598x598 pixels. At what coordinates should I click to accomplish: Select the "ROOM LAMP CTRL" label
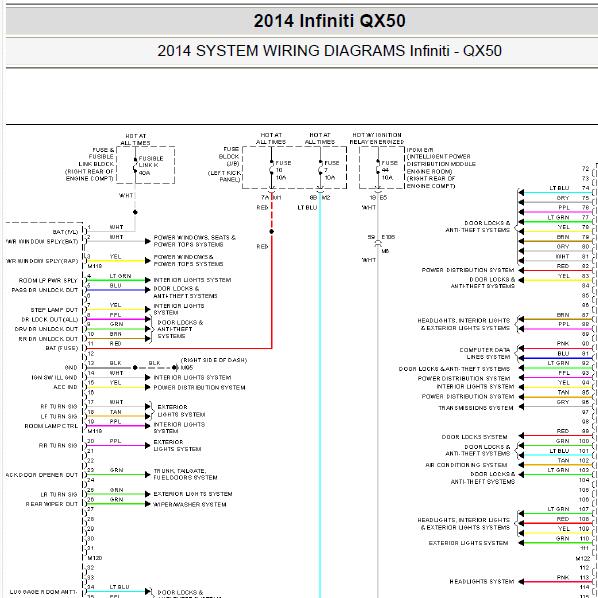click(x=51, y=426)
